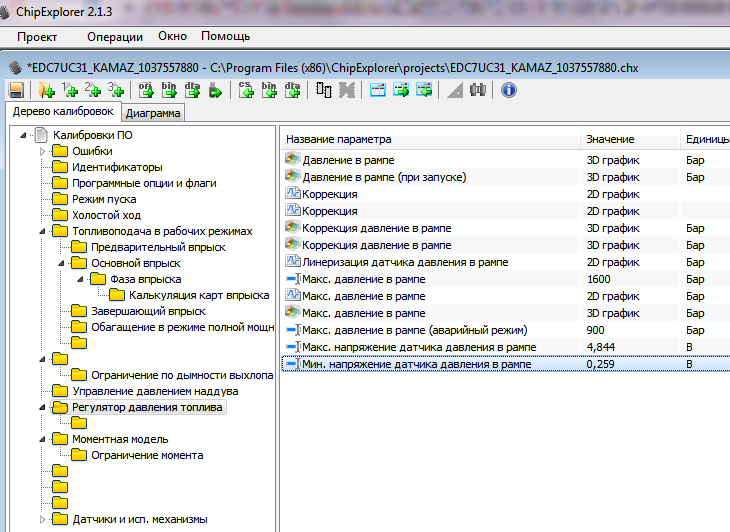Click the save project floppy disk icon
This screenshot has height=532, width=730.
click(x=16, y=90)
